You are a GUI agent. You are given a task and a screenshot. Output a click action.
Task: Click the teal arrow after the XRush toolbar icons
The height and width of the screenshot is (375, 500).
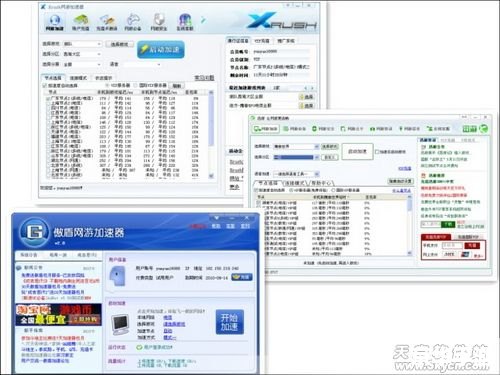(x=203, y=20)
